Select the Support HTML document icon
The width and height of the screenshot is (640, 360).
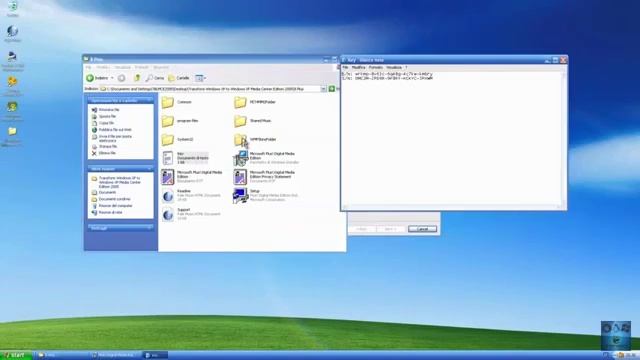pyautogui.click(x=168, y=214)
